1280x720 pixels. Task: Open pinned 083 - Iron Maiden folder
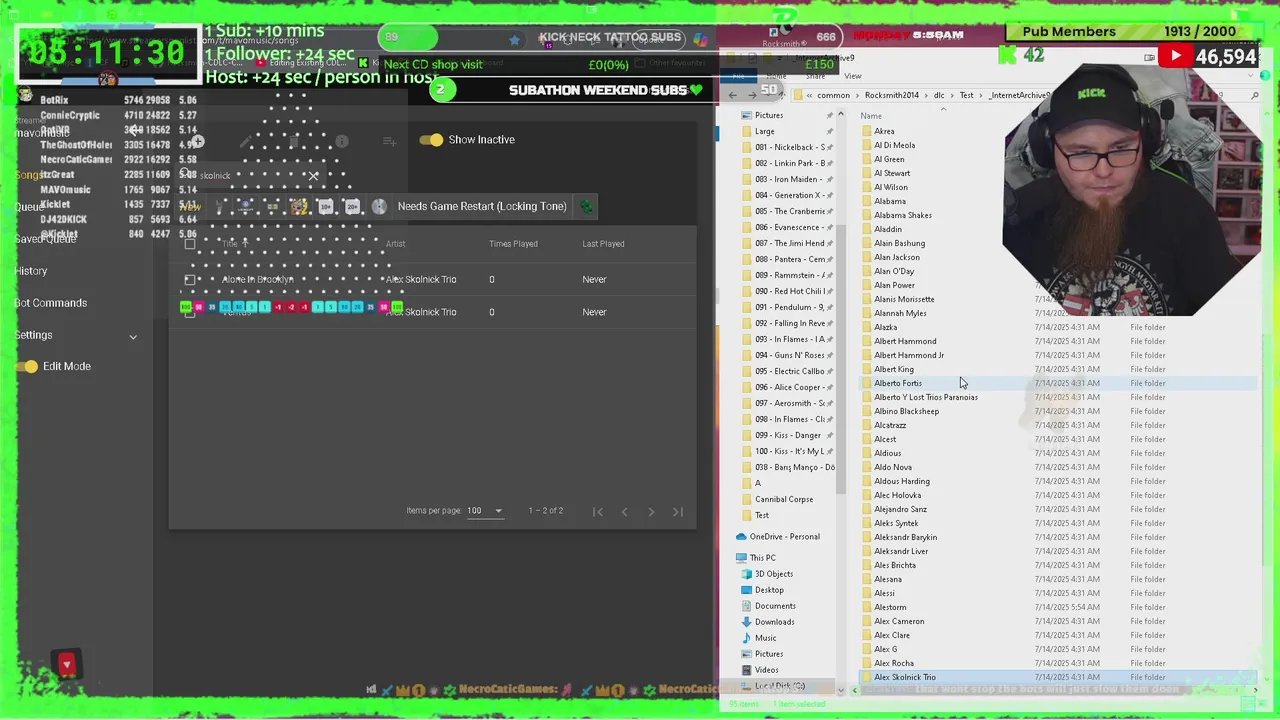pyautogui.click(x=789, y=179)
